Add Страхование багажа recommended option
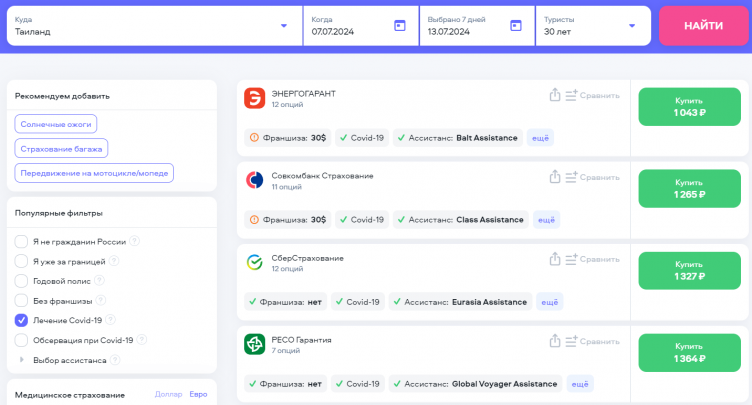Viewport: 752px width, 405px height. click(x=61, y=148)
